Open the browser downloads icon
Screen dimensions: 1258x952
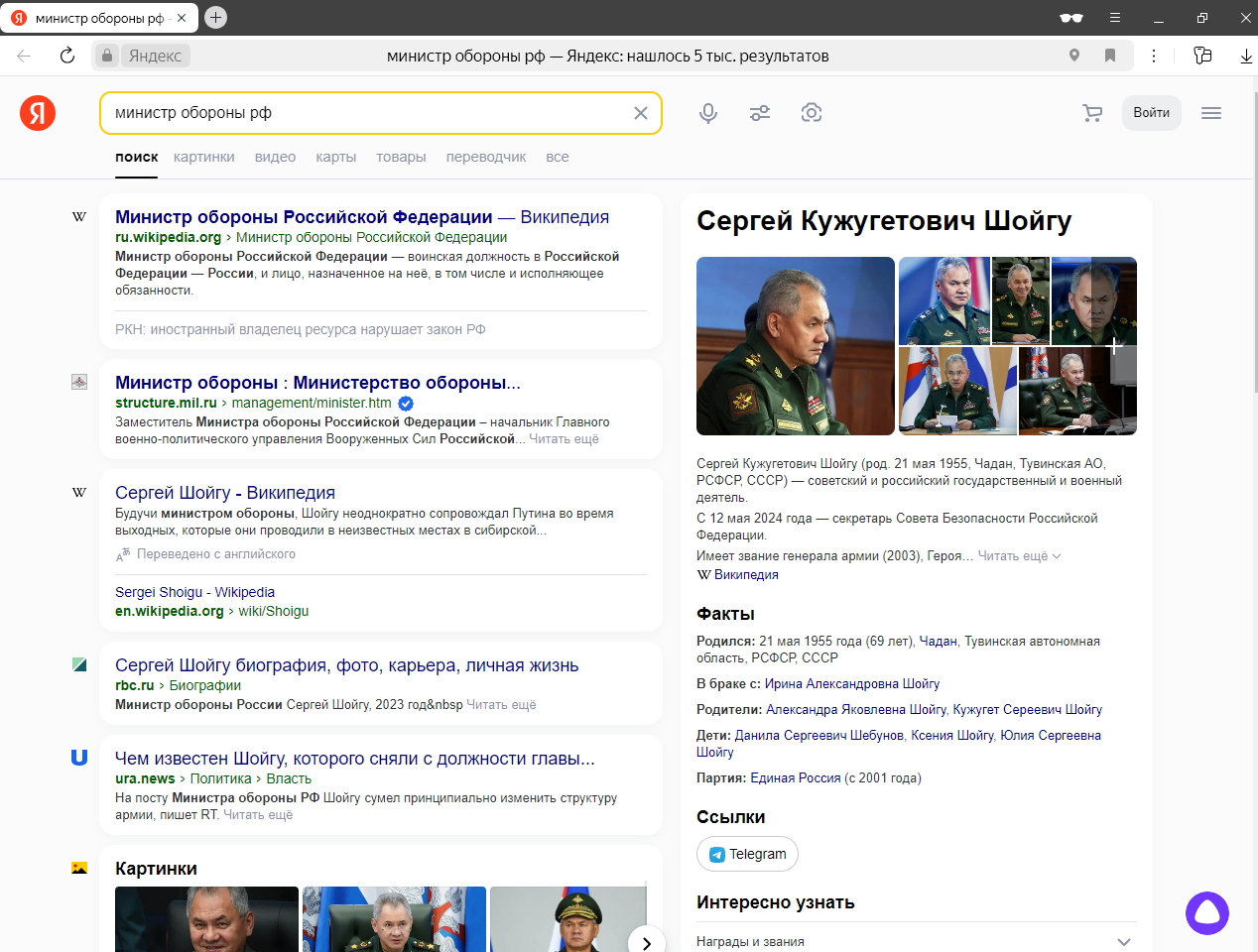click(x=1246, y=56)
